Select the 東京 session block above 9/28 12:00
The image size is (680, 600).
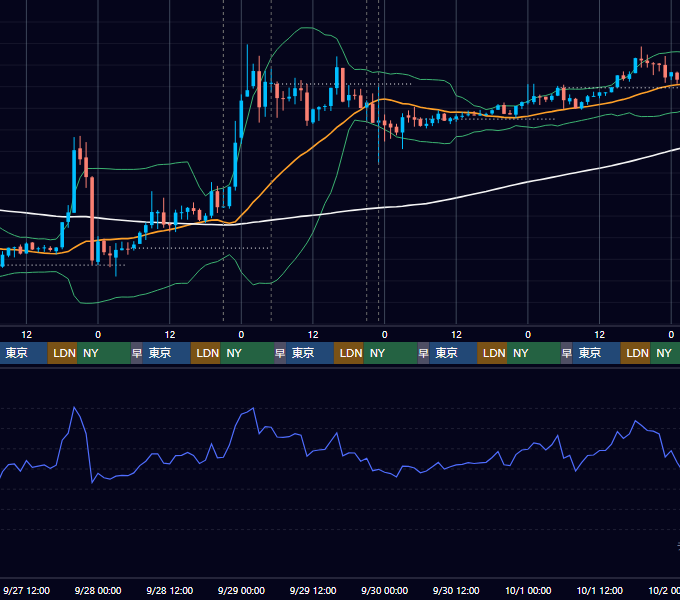[167, 353]
